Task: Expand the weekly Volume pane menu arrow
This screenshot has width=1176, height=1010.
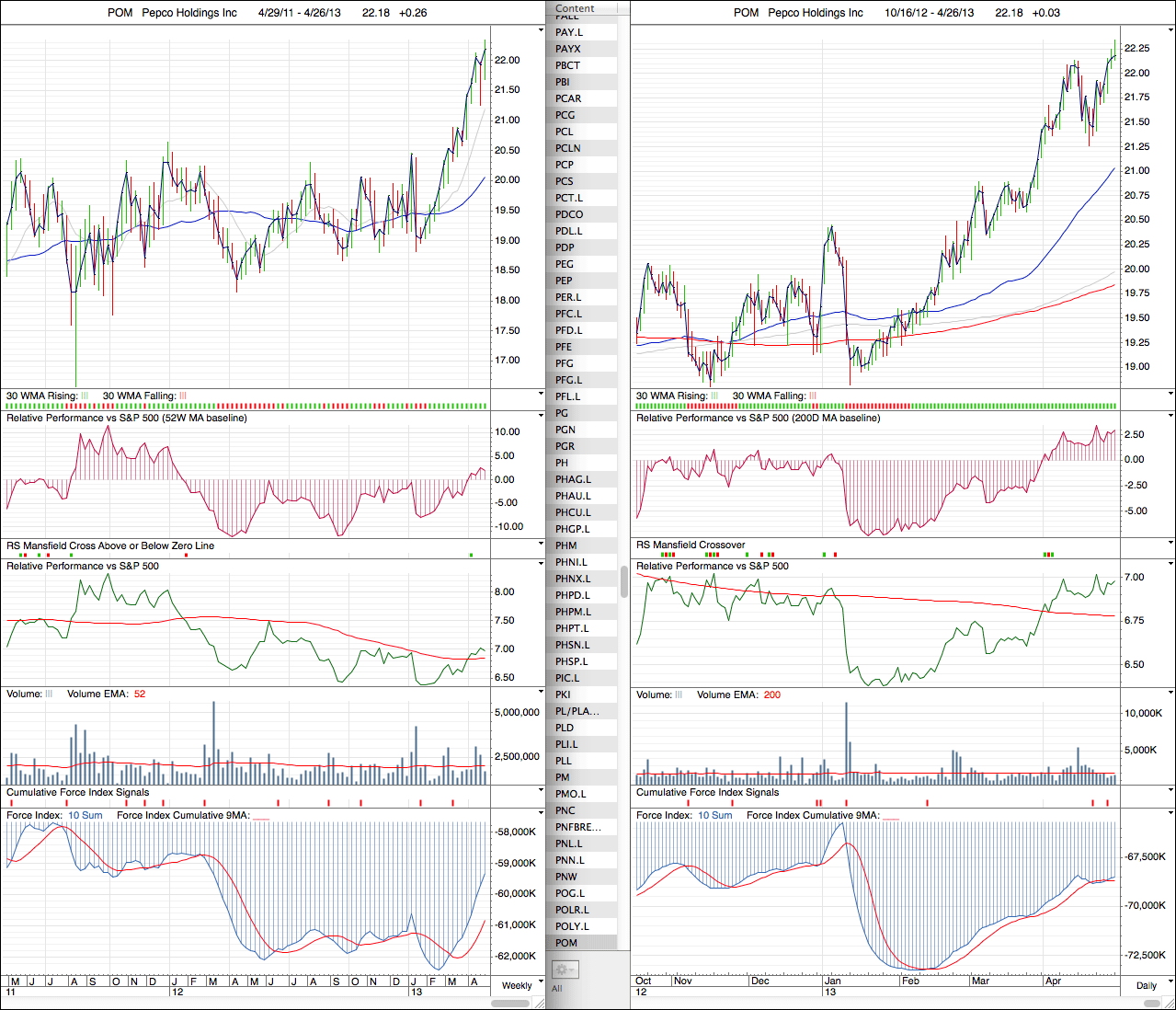Action: [541, 693]
